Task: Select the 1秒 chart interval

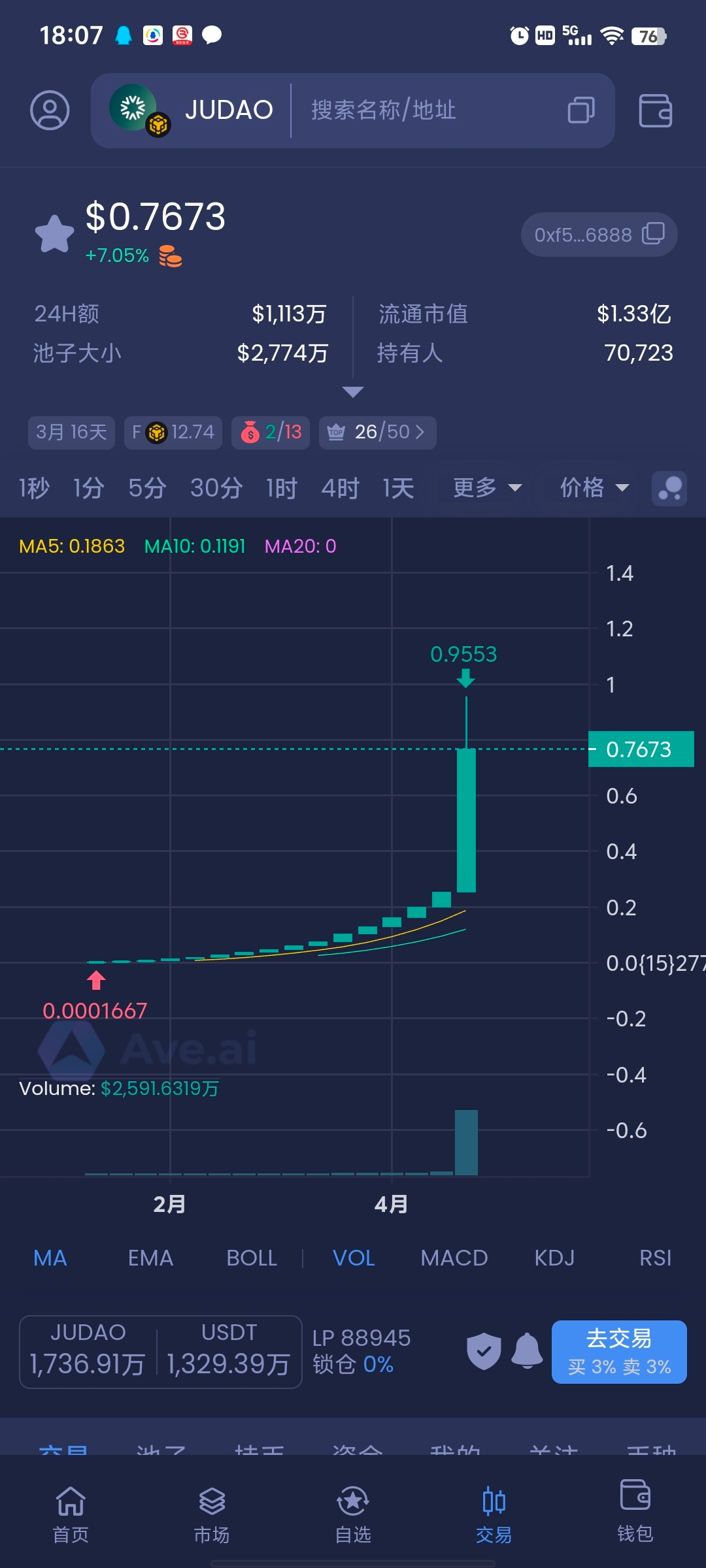Action: [x=34, y=488]
